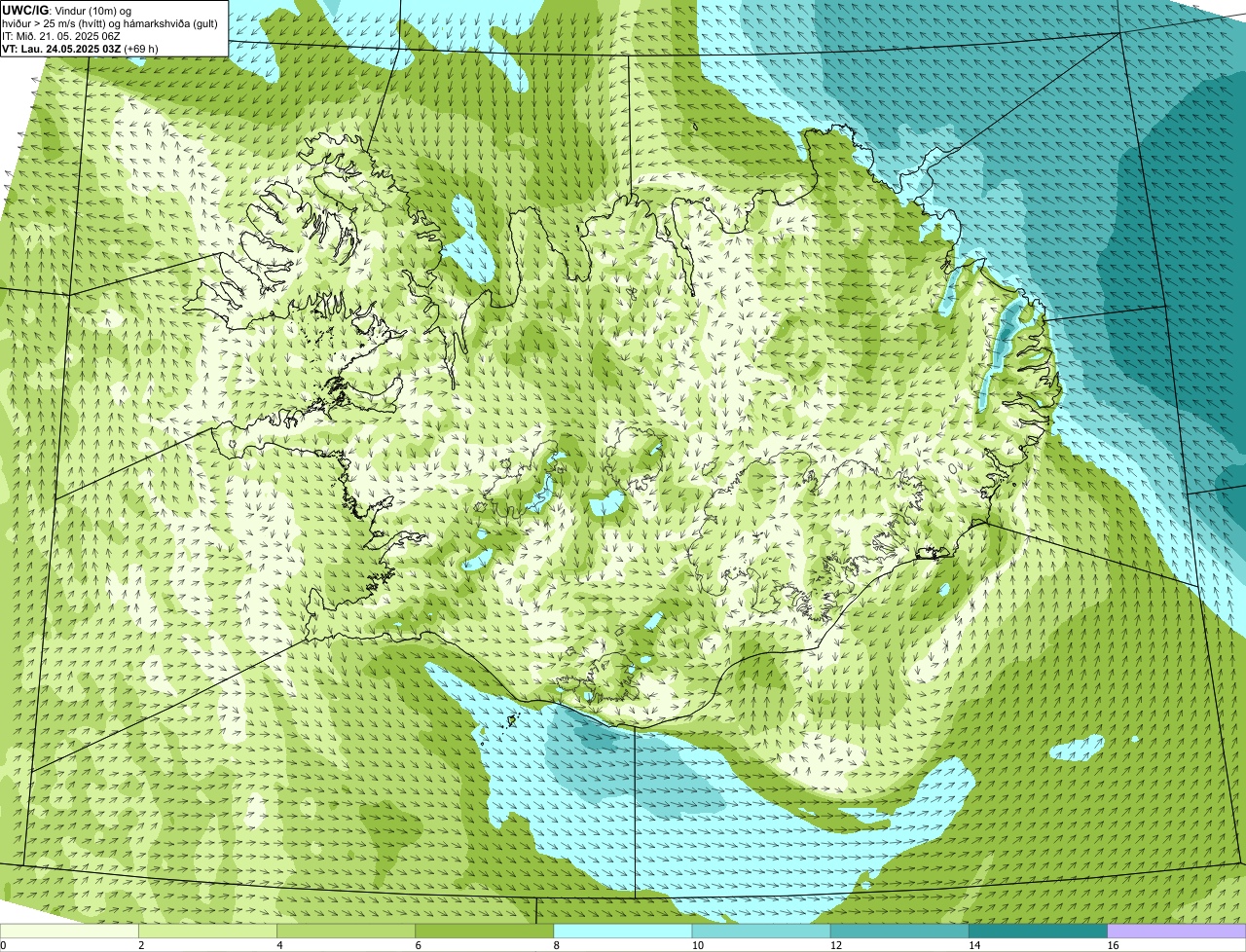Image resolution: width=1246 pixels, height=952 pixels.
Task: Click the legend scale label "4"
Action: (279, 946)
